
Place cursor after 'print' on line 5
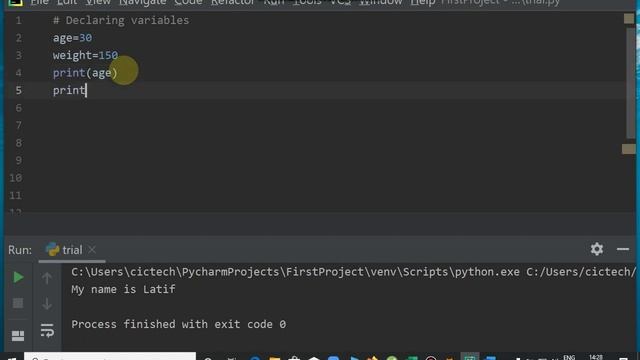[86, 91]
